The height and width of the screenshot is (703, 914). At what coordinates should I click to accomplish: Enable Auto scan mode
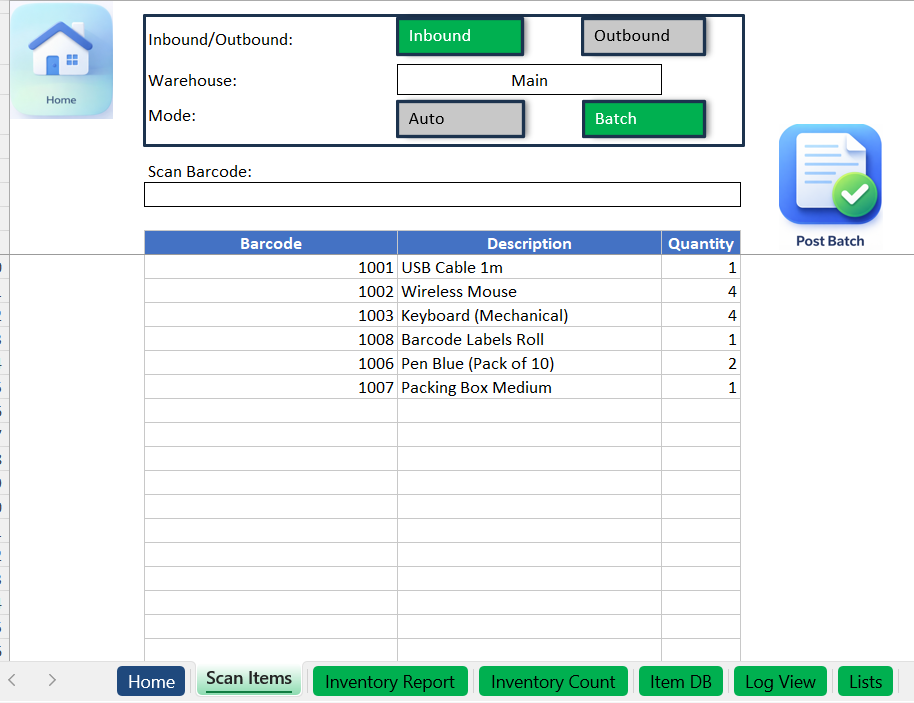click(460, 119)
